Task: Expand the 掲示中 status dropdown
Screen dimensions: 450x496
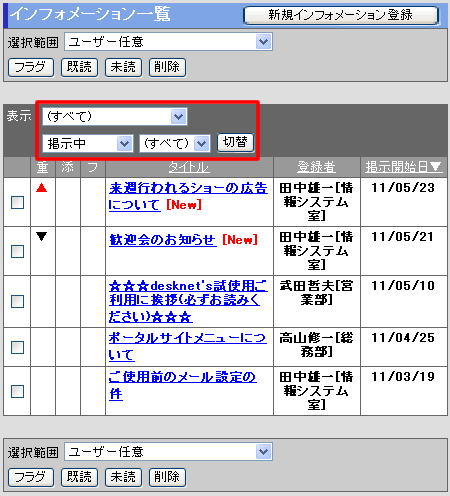Action: tap(88, 144)
